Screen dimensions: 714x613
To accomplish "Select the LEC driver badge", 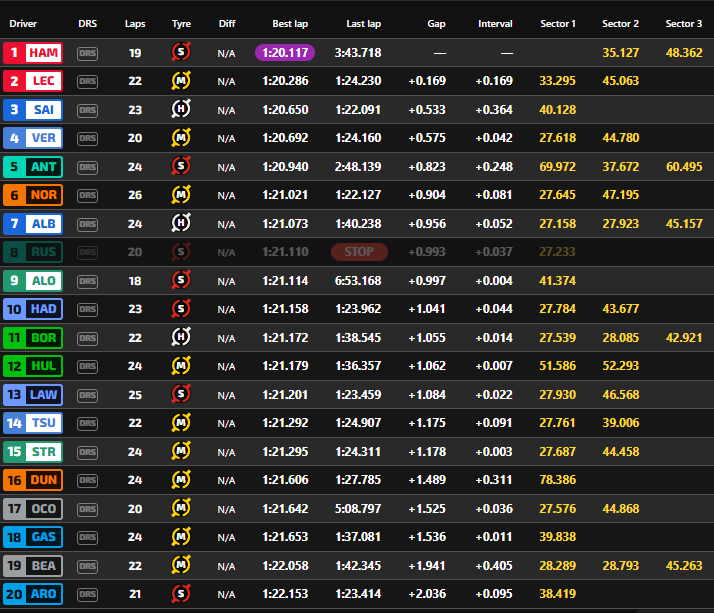I will pyautogui.click(x=34, y=81).
